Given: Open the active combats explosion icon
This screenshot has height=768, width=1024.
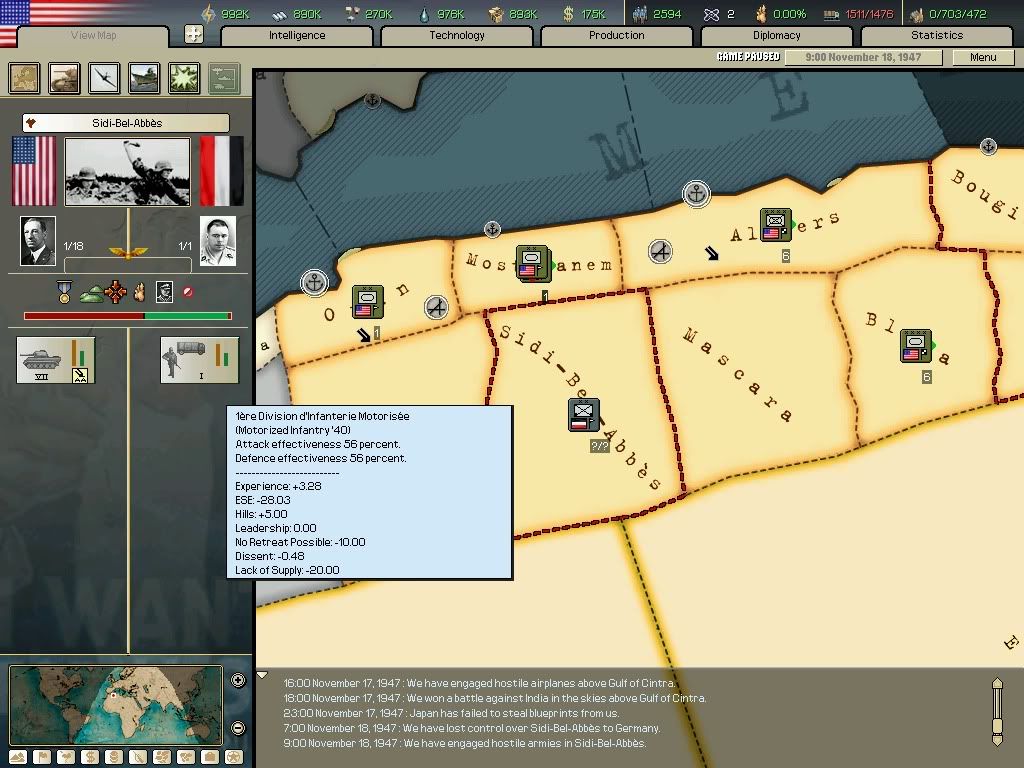Looking at the screenshot, I should [x=184, y=78].
